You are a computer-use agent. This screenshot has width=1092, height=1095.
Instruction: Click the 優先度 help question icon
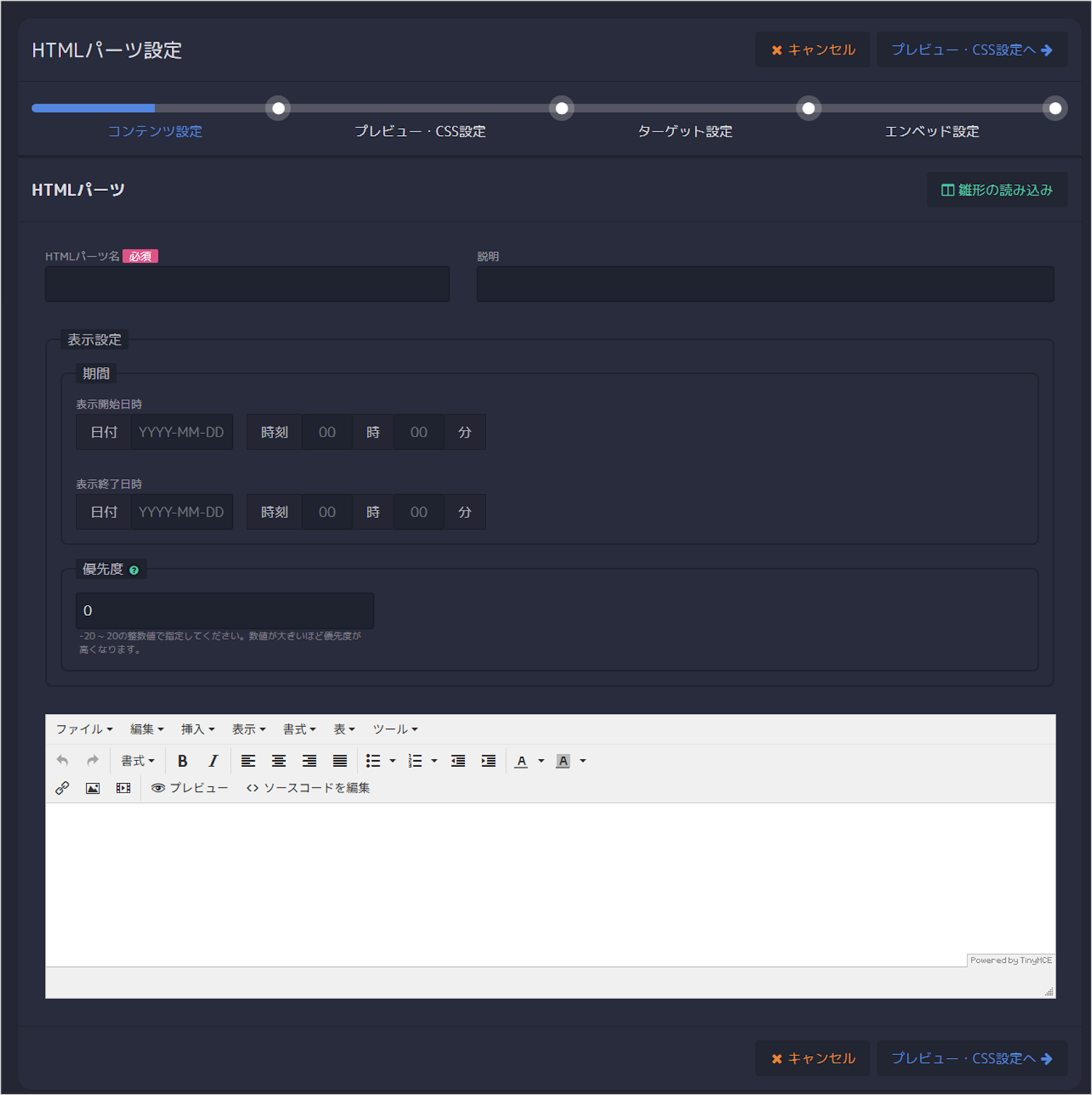[x=134, y=570]
